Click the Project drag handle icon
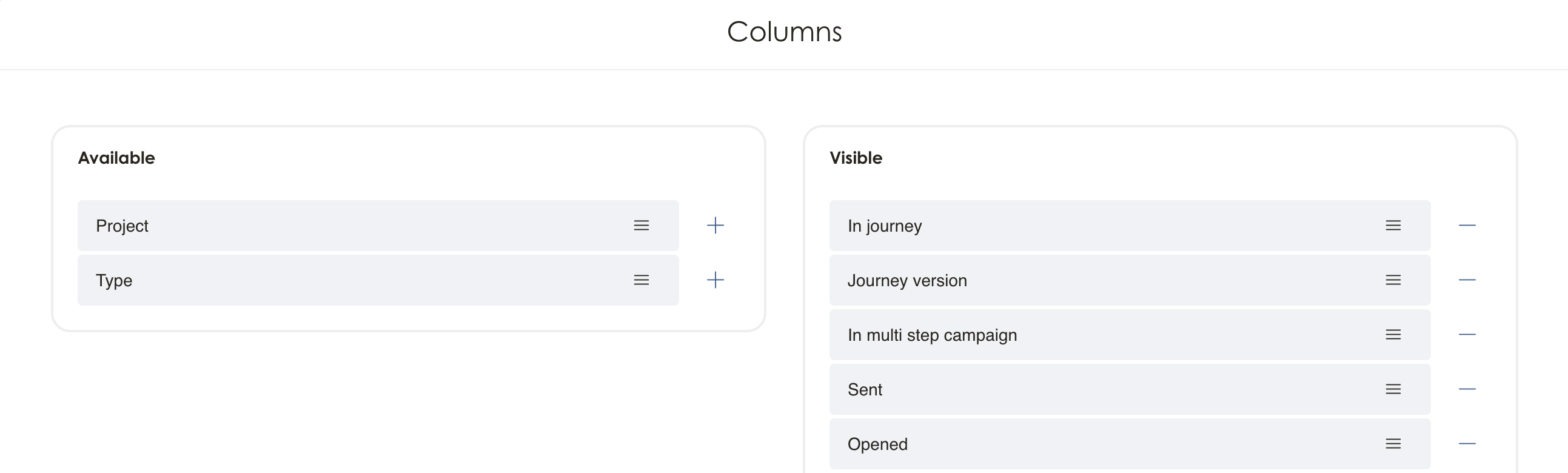 641,225
